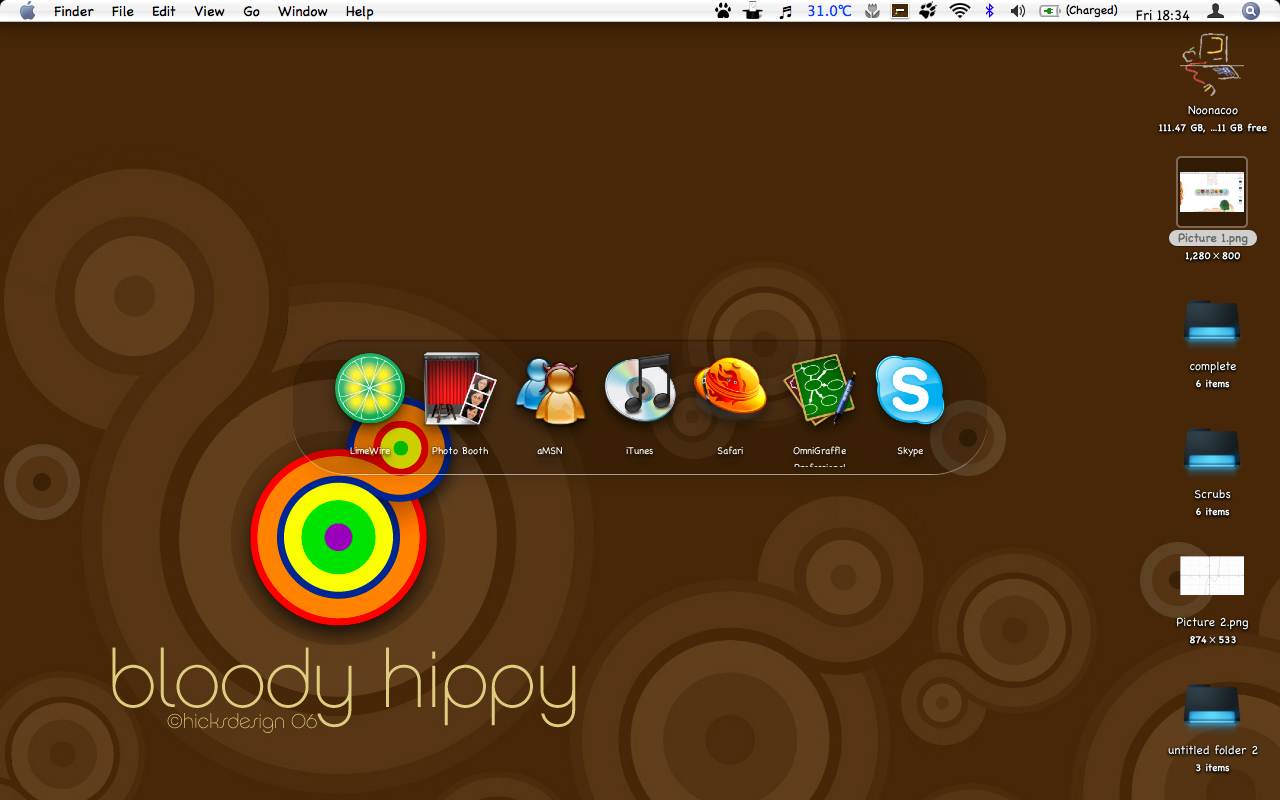Open the Finder menu
The width and height of the screenshot is (1280, 800).
73,11
